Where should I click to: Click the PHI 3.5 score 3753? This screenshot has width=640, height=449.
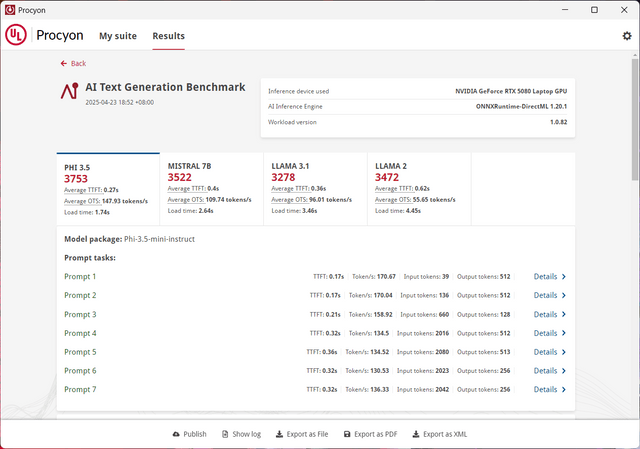pos(76,179)
